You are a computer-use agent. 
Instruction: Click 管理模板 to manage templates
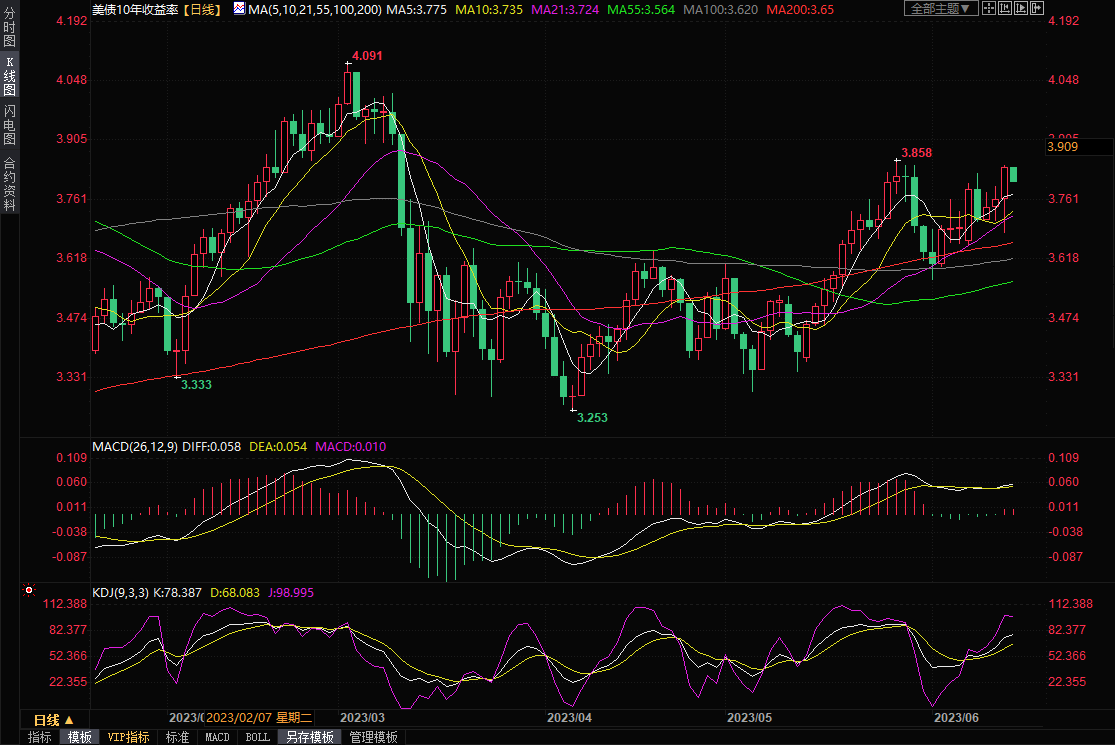tap(373, 737)
